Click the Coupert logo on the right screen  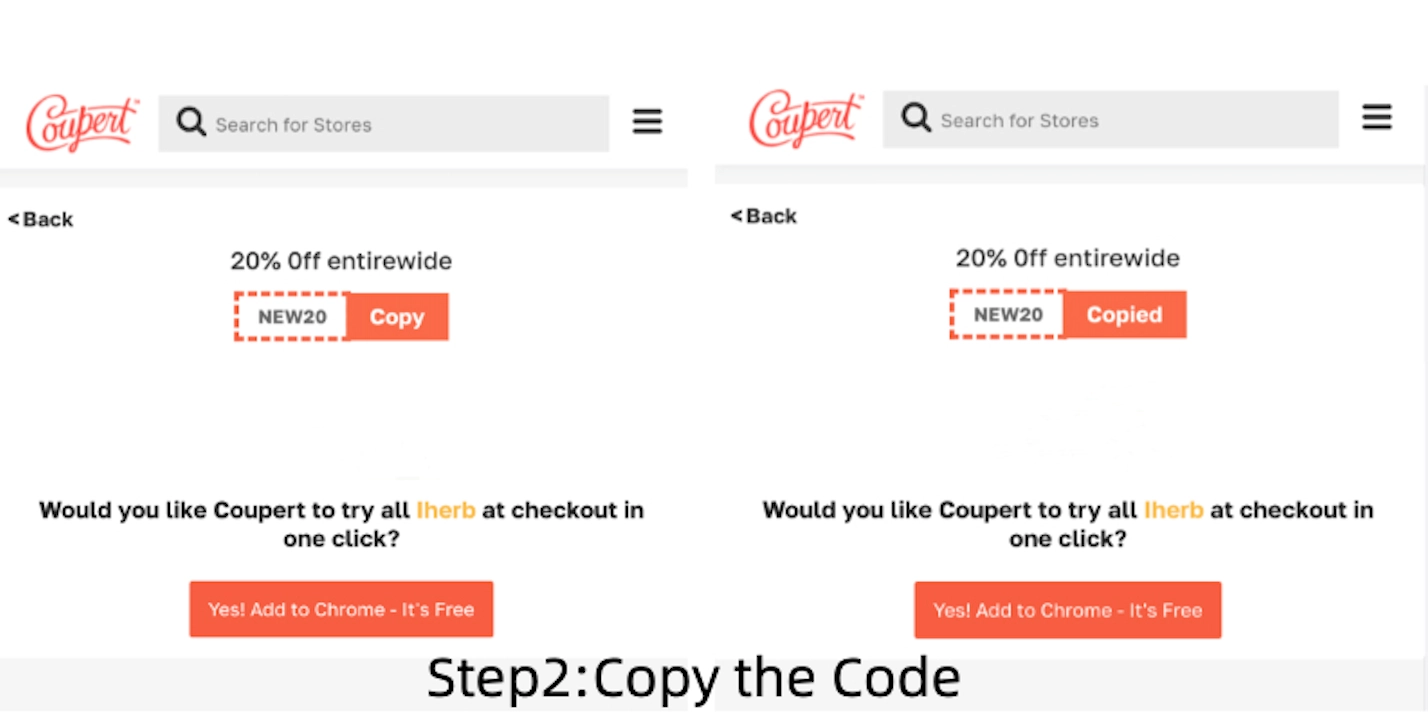click(x=806, y=119)
